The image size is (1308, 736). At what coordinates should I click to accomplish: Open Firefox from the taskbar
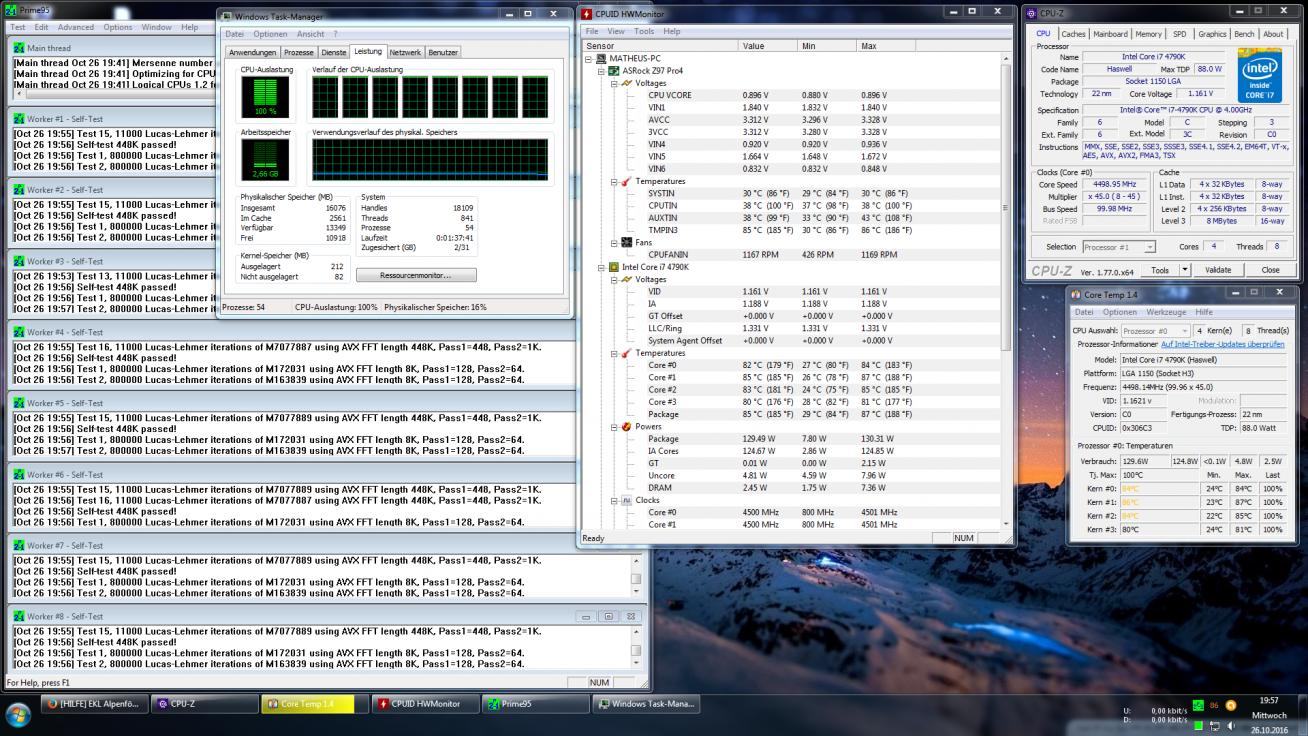click(x=94, y=704)
